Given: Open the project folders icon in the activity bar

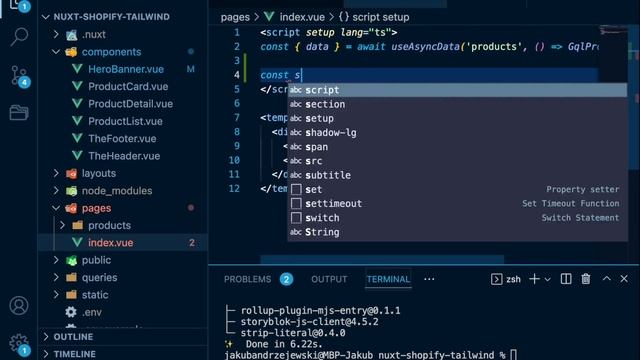Looking at the screenshot, I should click(19, 112).
